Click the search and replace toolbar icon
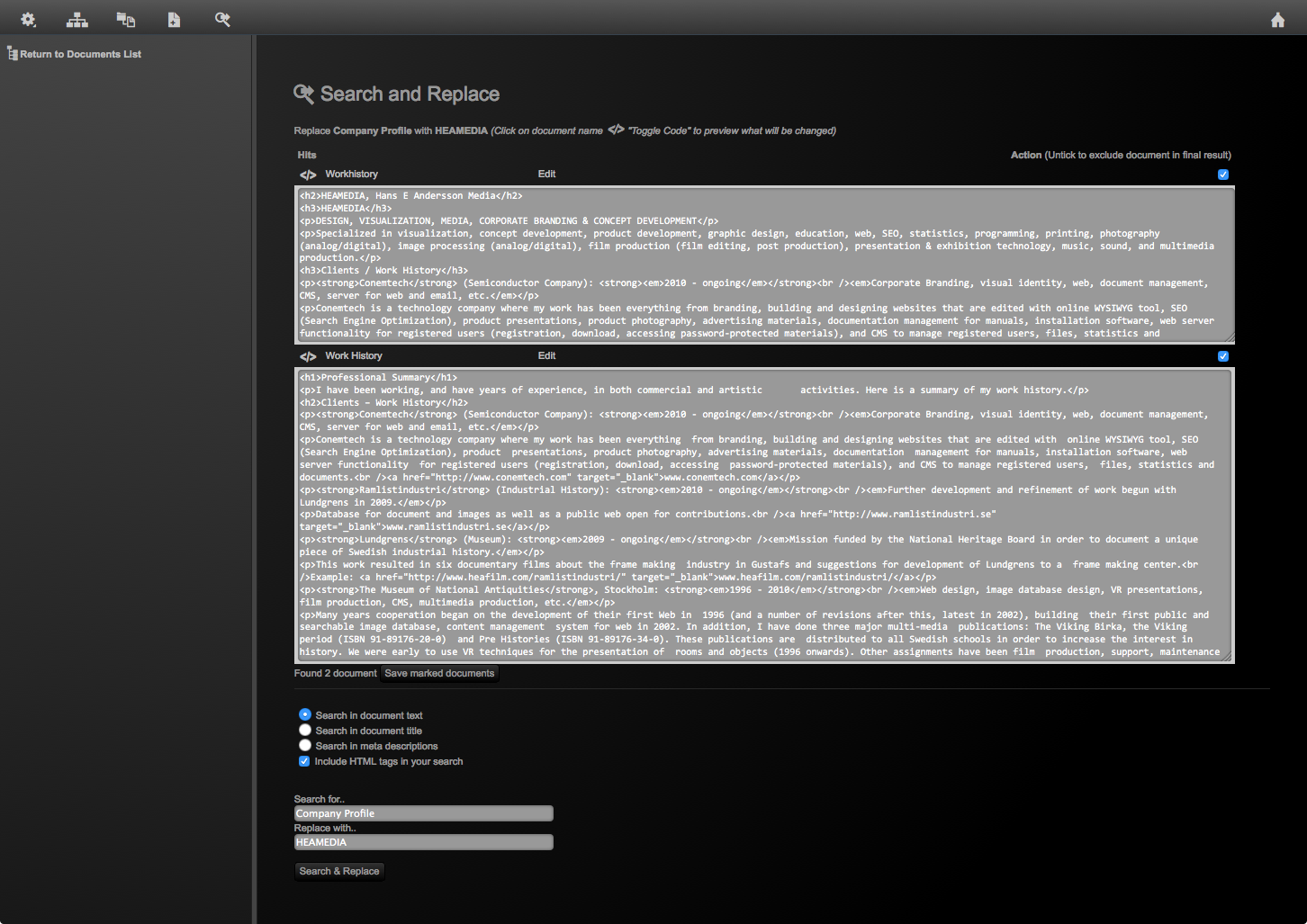The image size is (1307, 924). coord(222,20)
